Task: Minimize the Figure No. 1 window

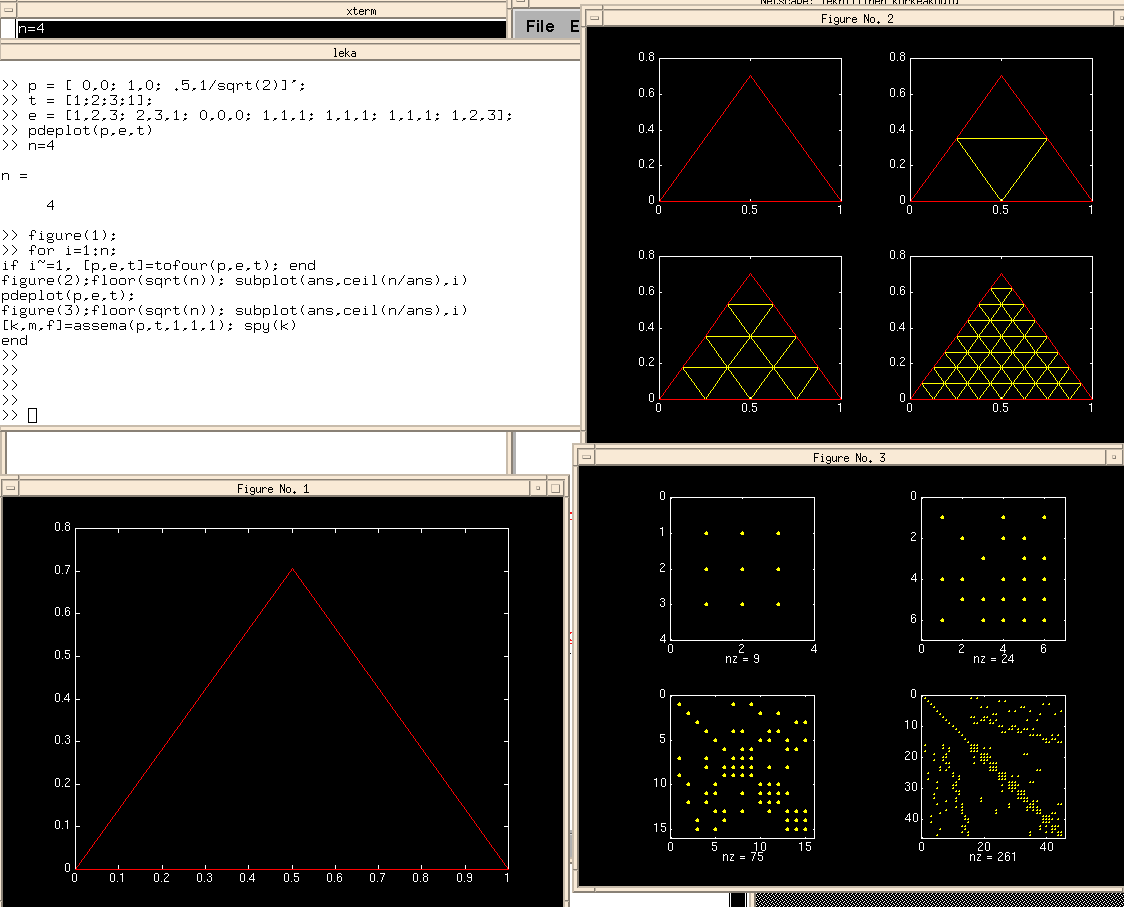Action: click(539, 488)
